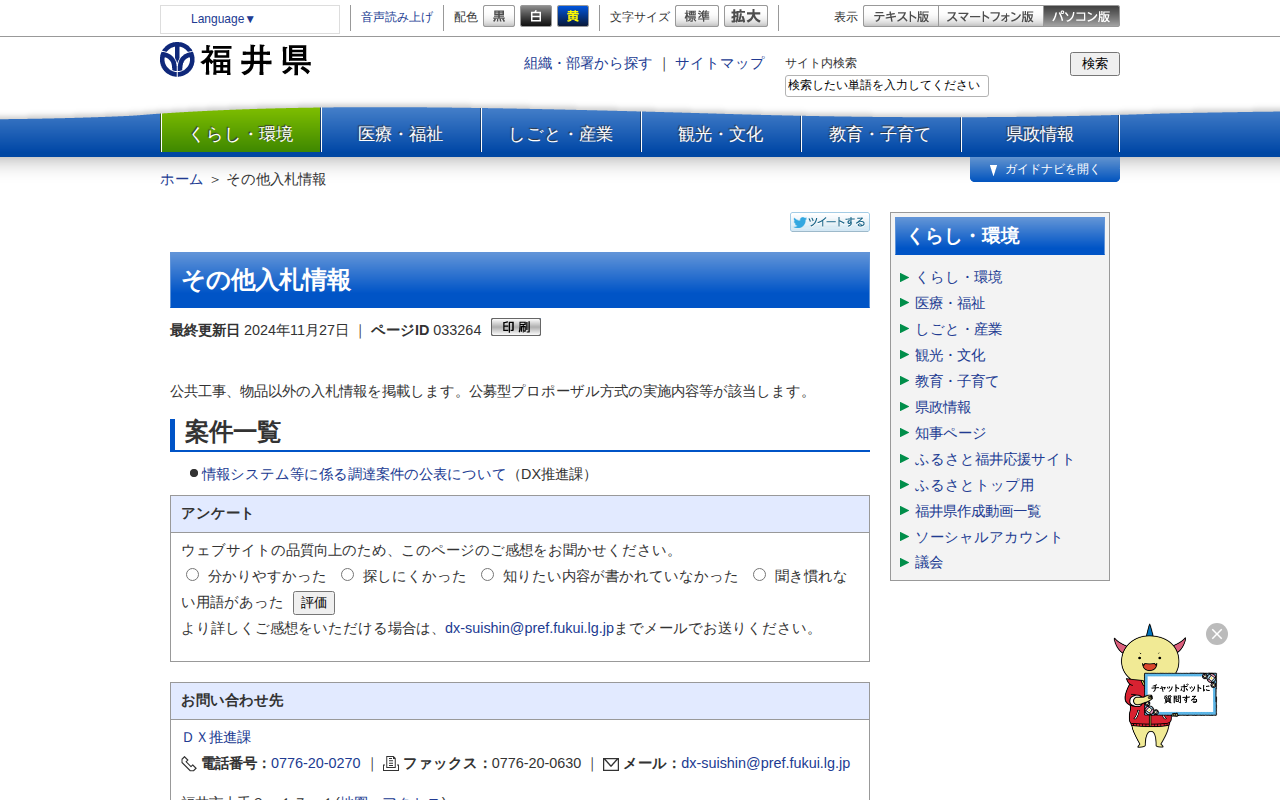1280x800 pixels.
Task: Open sidebar link 議会
Action: (x=929, y=562)
